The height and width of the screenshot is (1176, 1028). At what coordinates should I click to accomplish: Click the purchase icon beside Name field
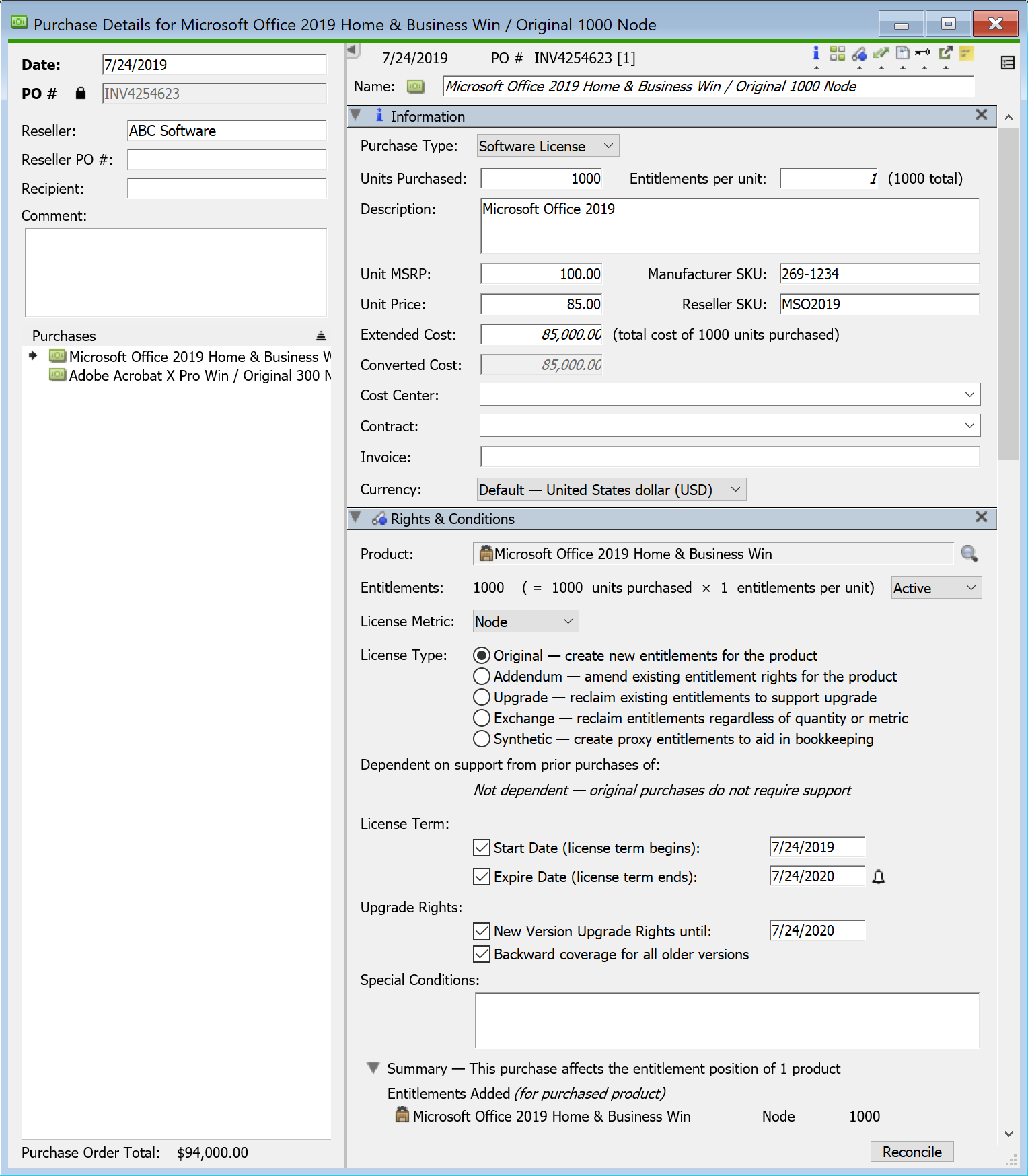coord(416,87)
